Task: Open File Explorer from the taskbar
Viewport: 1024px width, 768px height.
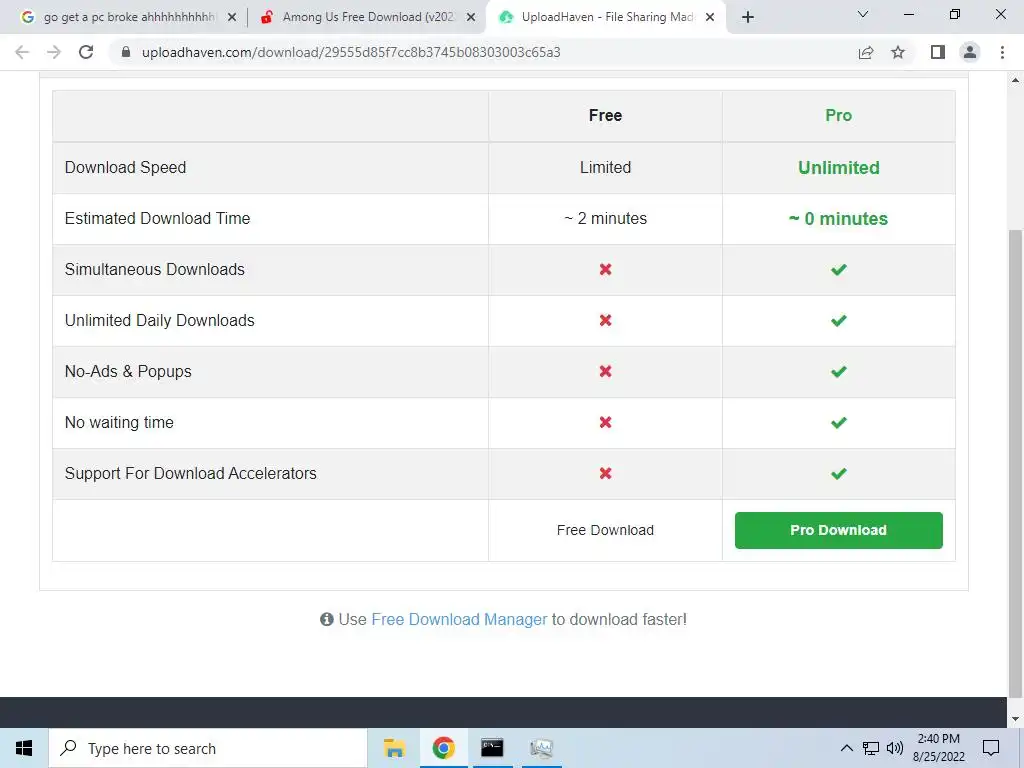Action: coord(394,748)
